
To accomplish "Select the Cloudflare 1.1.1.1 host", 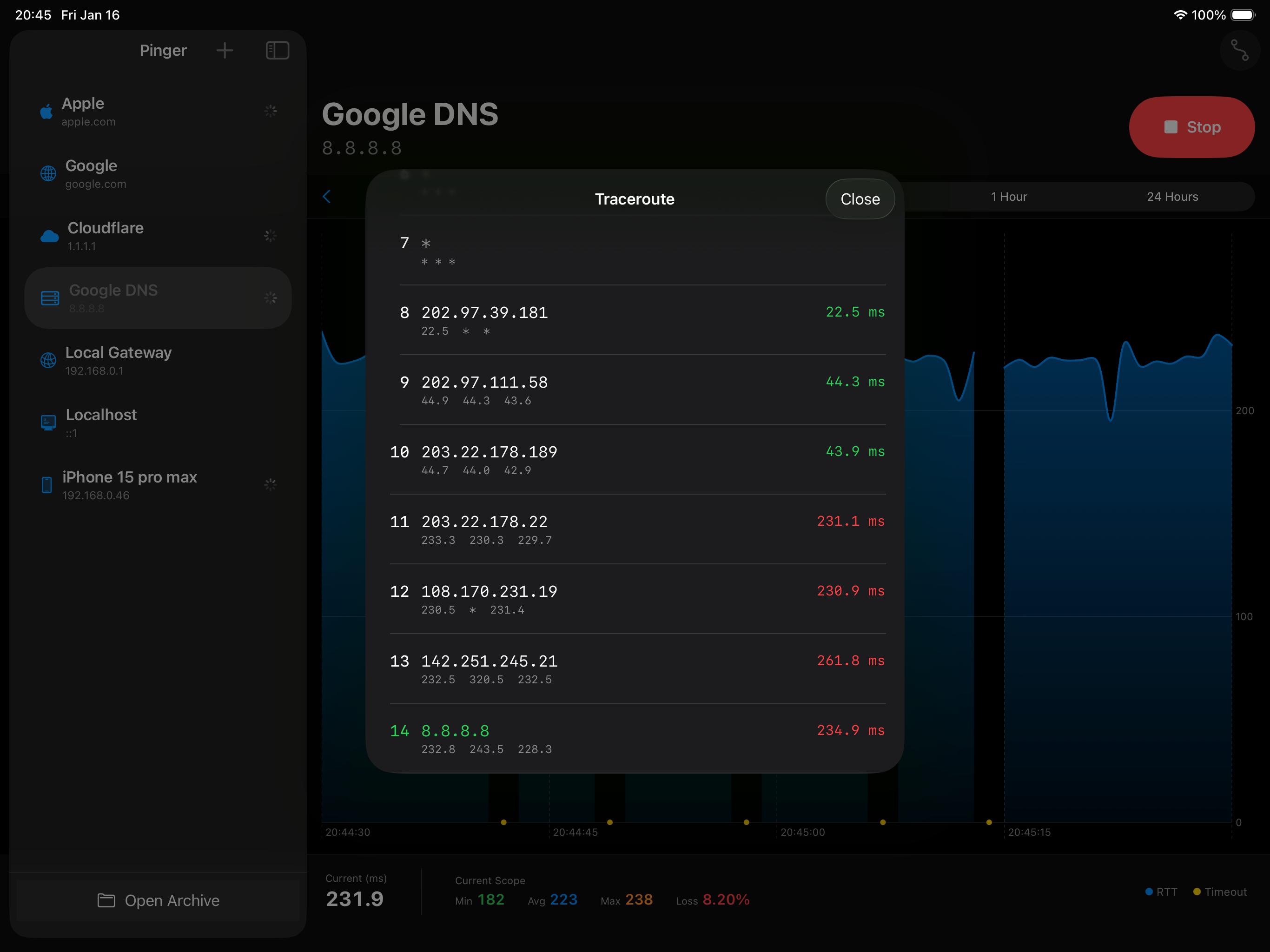I will 158,236.
